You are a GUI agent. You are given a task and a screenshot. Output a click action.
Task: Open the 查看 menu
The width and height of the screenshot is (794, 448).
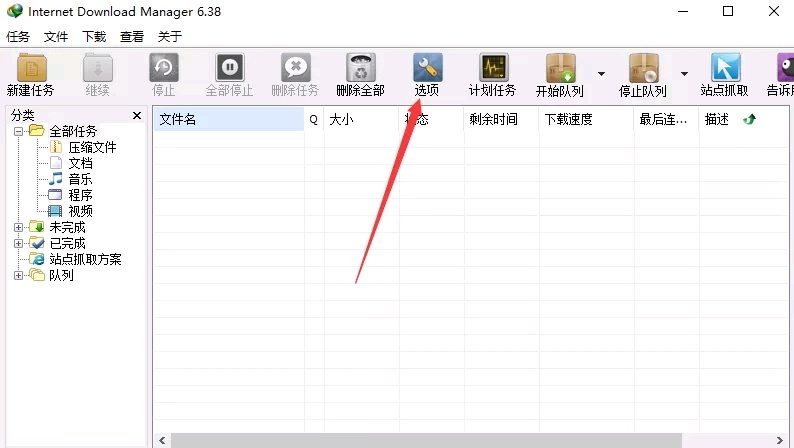tap(132, 36)
